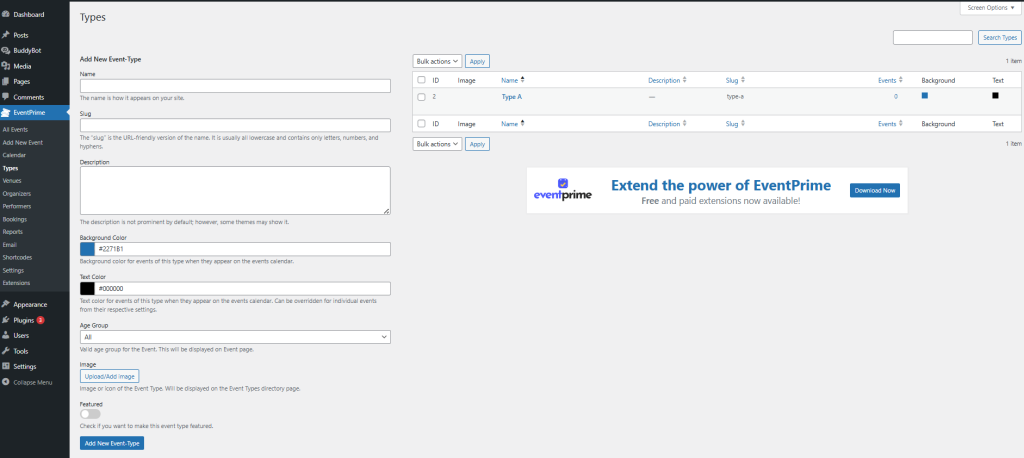Open Add New Event submenu item
The height and width of the screenshot is (458, 1024).
(x=23, y=142)
